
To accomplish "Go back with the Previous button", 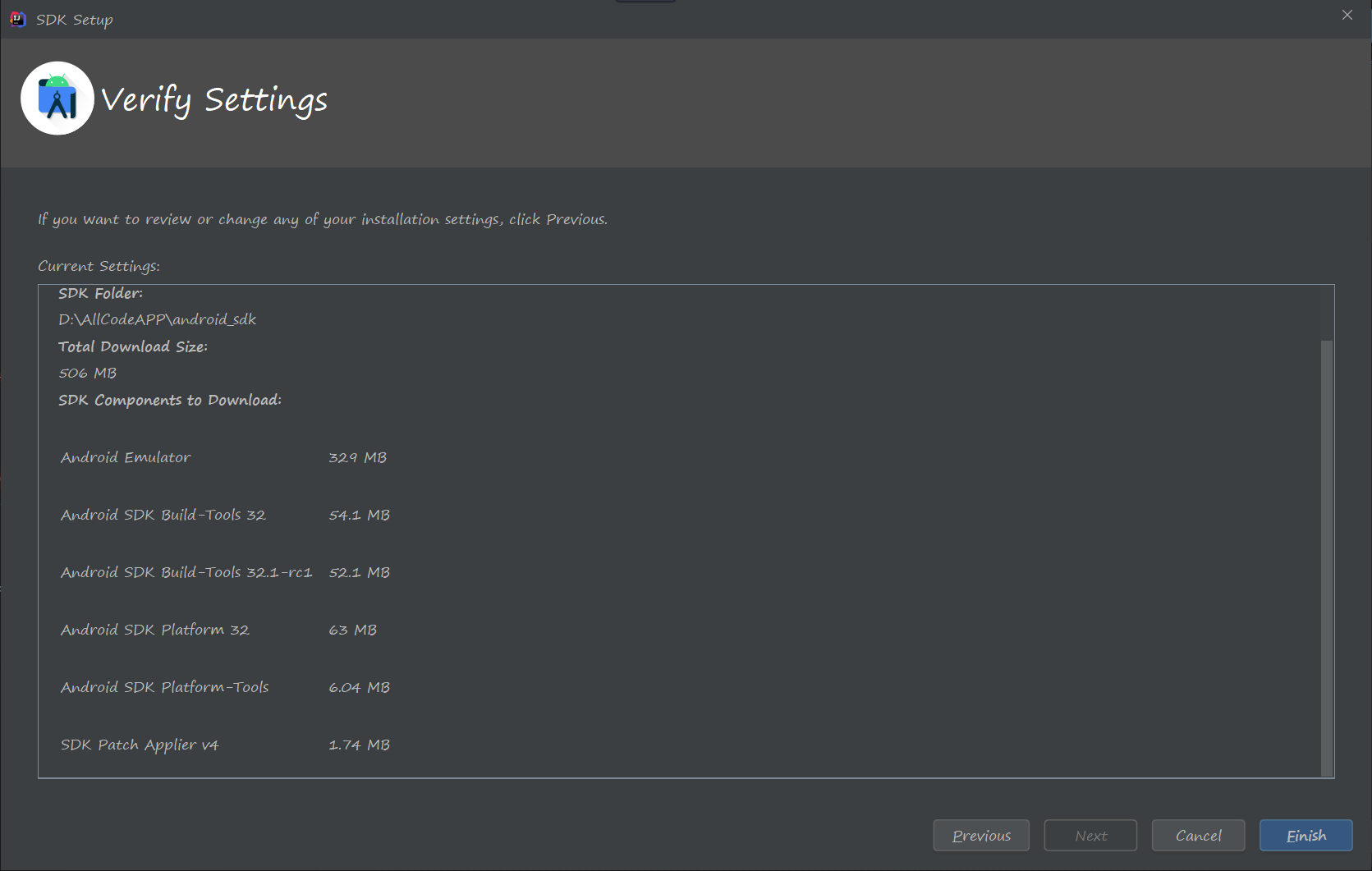I will point(981,835).
